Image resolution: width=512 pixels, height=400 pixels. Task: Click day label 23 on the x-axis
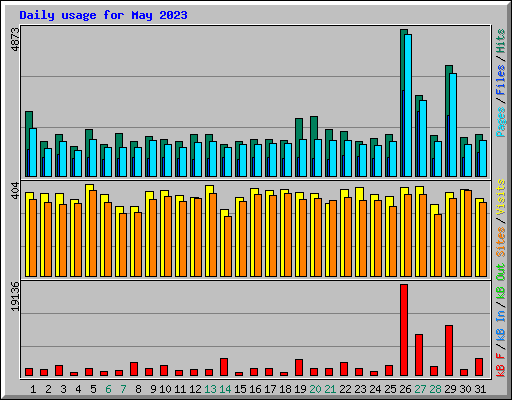[360, 389]
